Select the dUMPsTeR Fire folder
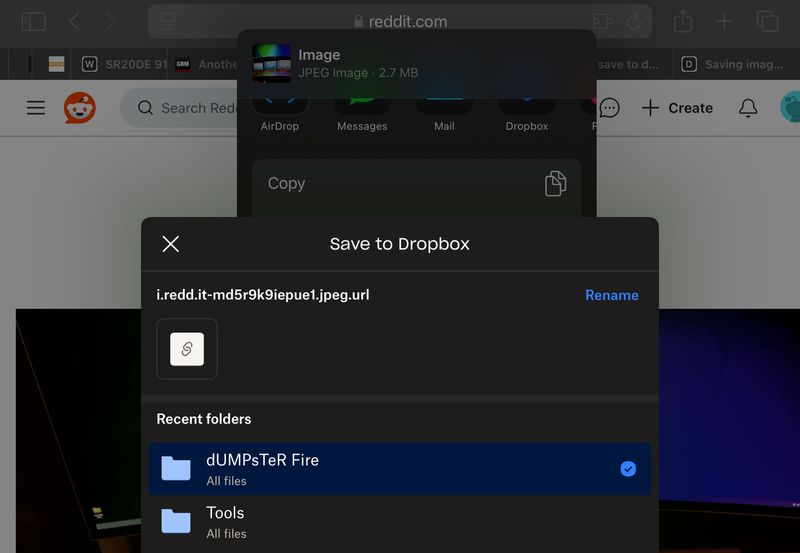The width and height of the screenshot is (800, 553). point(399,469)
